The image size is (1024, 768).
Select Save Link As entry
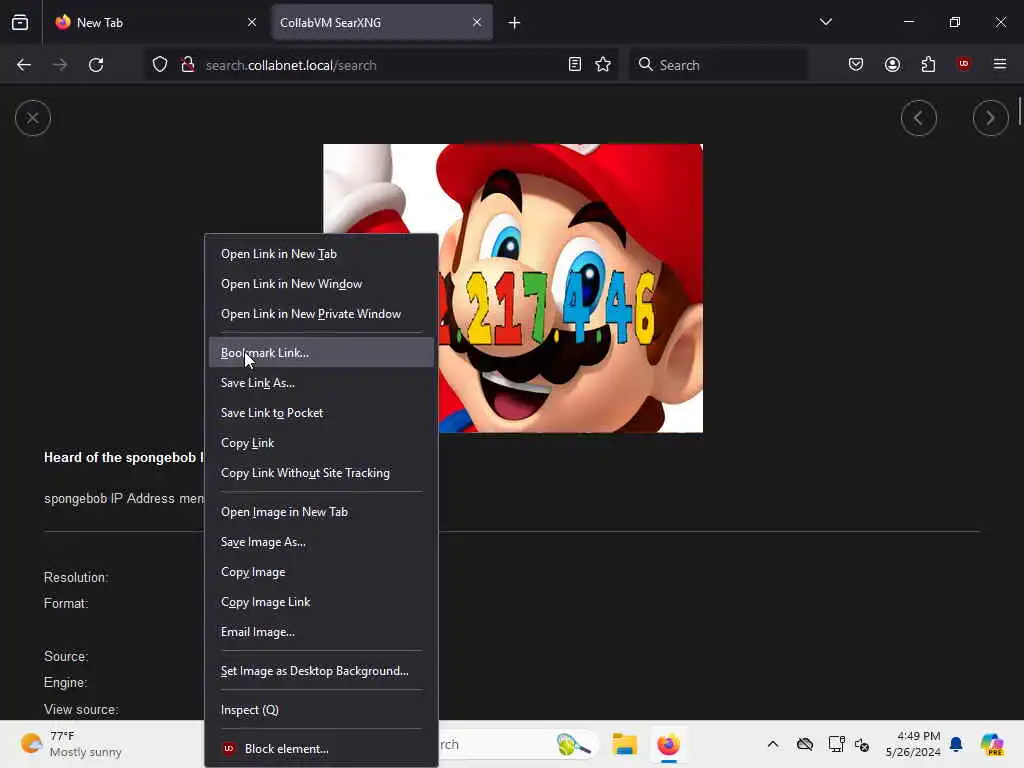[x=321, y=383]
